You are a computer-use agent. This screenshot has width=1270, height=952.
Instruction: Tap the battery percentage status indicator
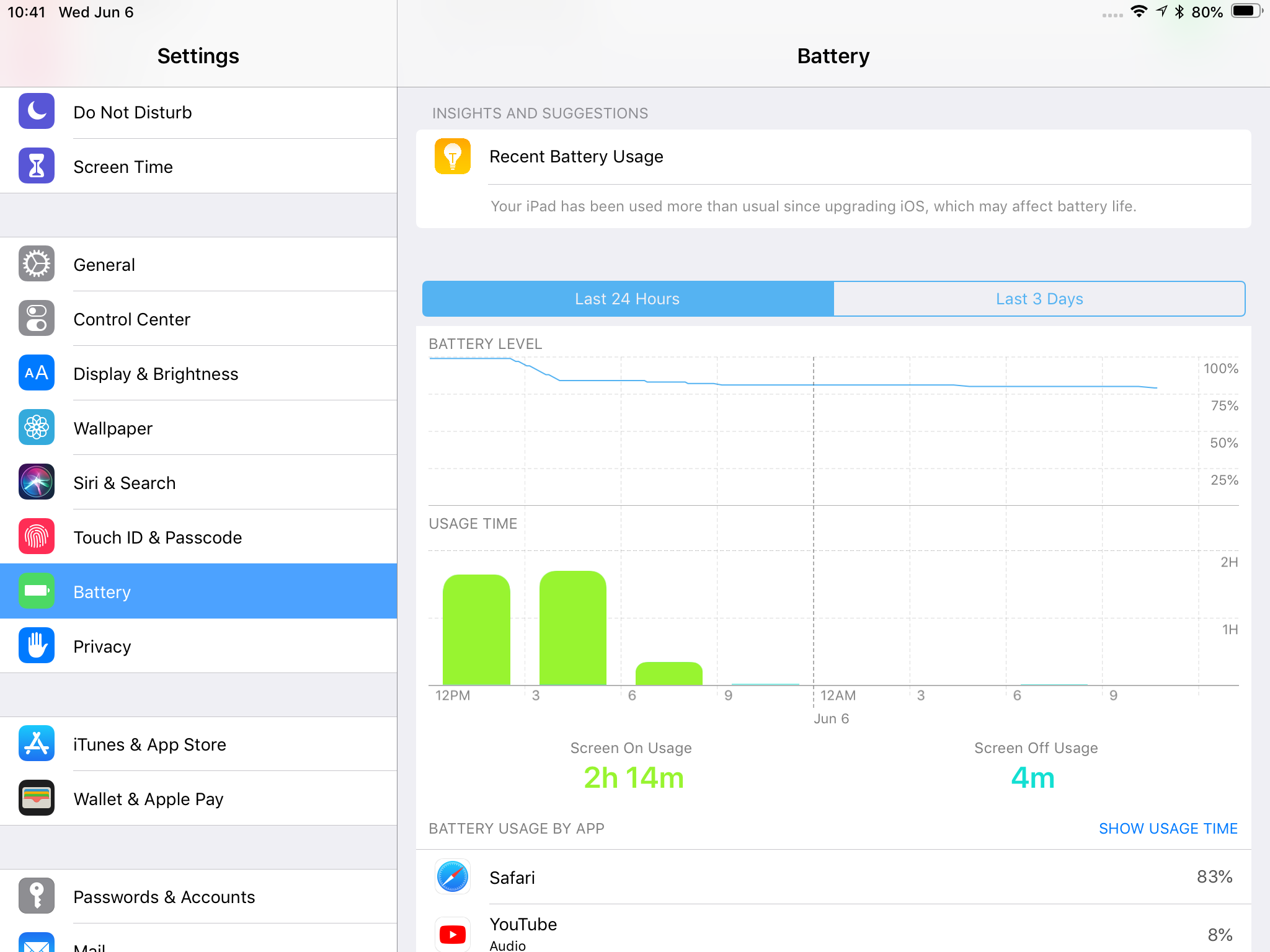click(1207, 12)
